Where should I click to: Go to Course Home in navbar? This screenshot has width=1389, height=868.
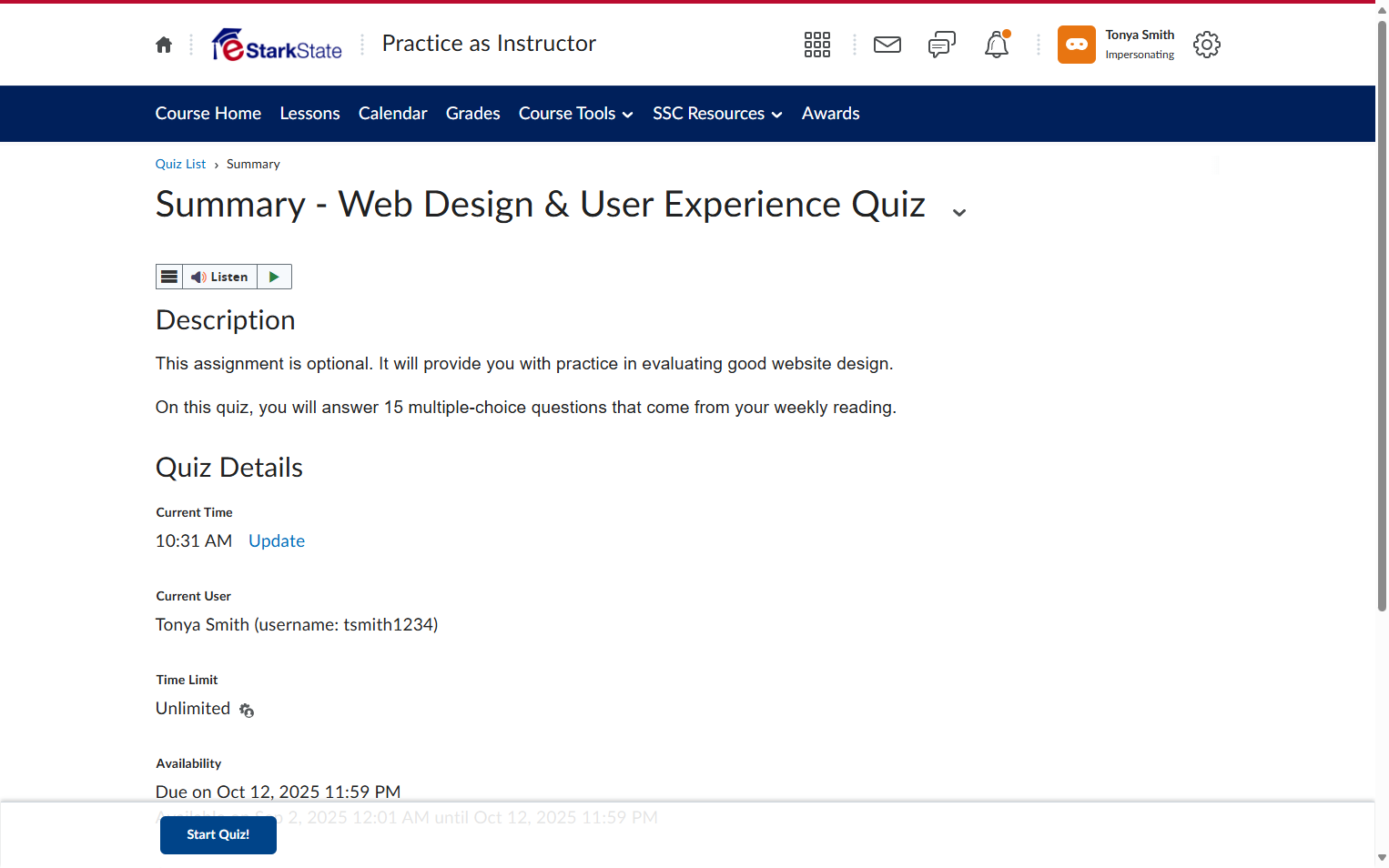[208, 114]
